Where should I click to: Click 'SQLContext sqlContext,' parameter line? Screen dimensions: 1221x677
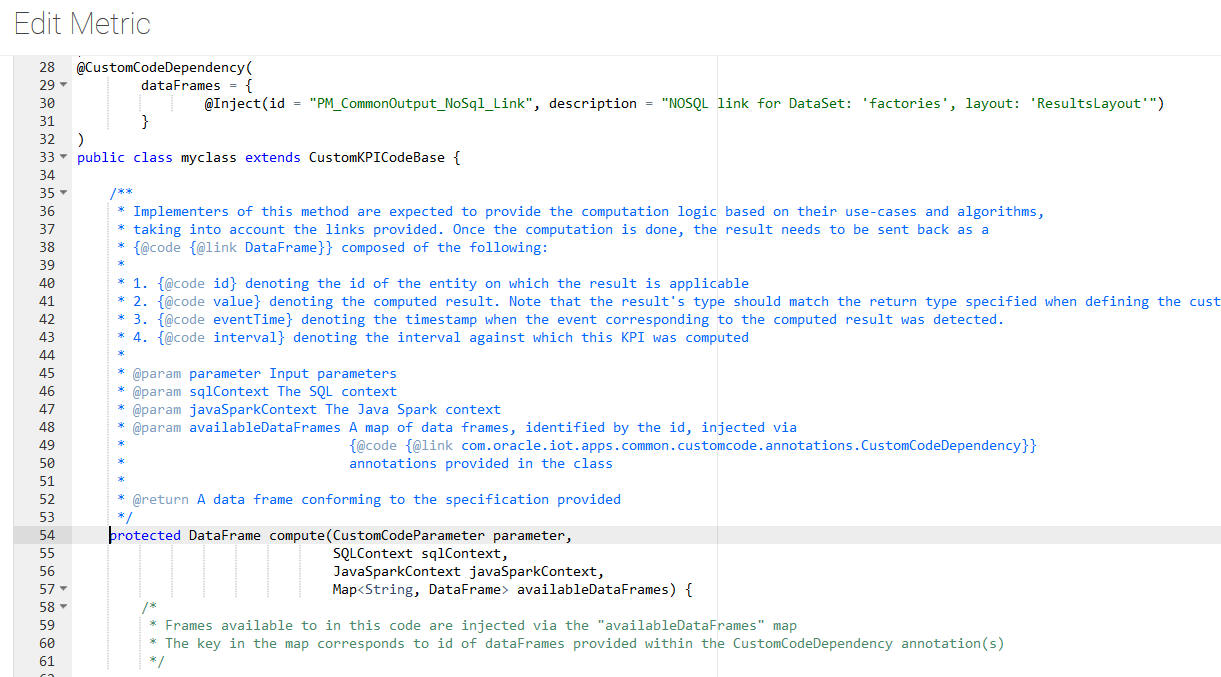[421, 553]
